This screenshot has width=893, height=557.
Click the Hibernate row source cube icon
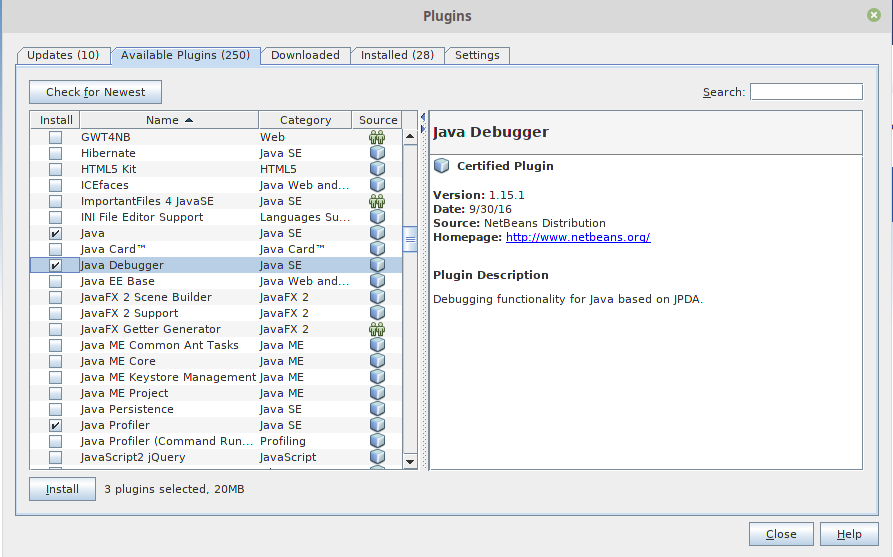tap(377, 153)
